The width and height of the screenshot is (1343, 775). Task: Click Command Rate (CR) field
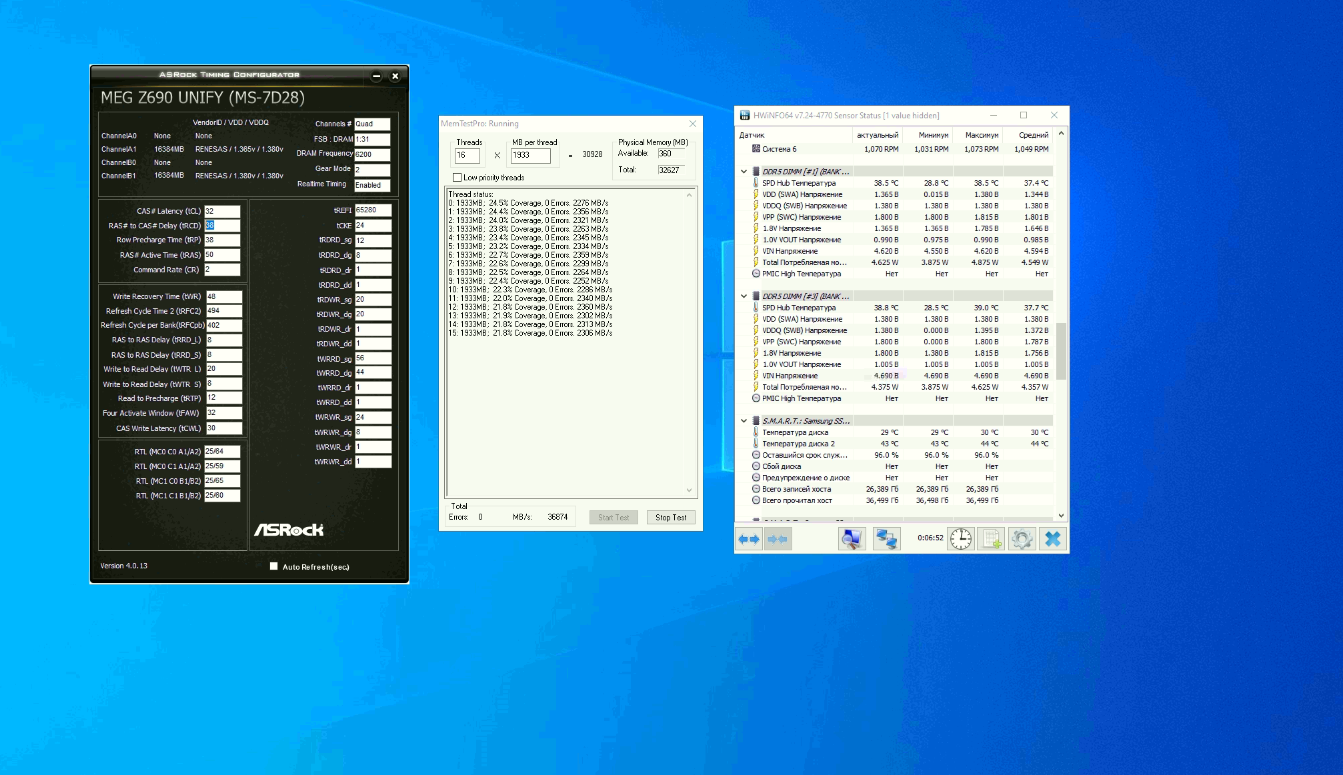click(x=222, y=269)
